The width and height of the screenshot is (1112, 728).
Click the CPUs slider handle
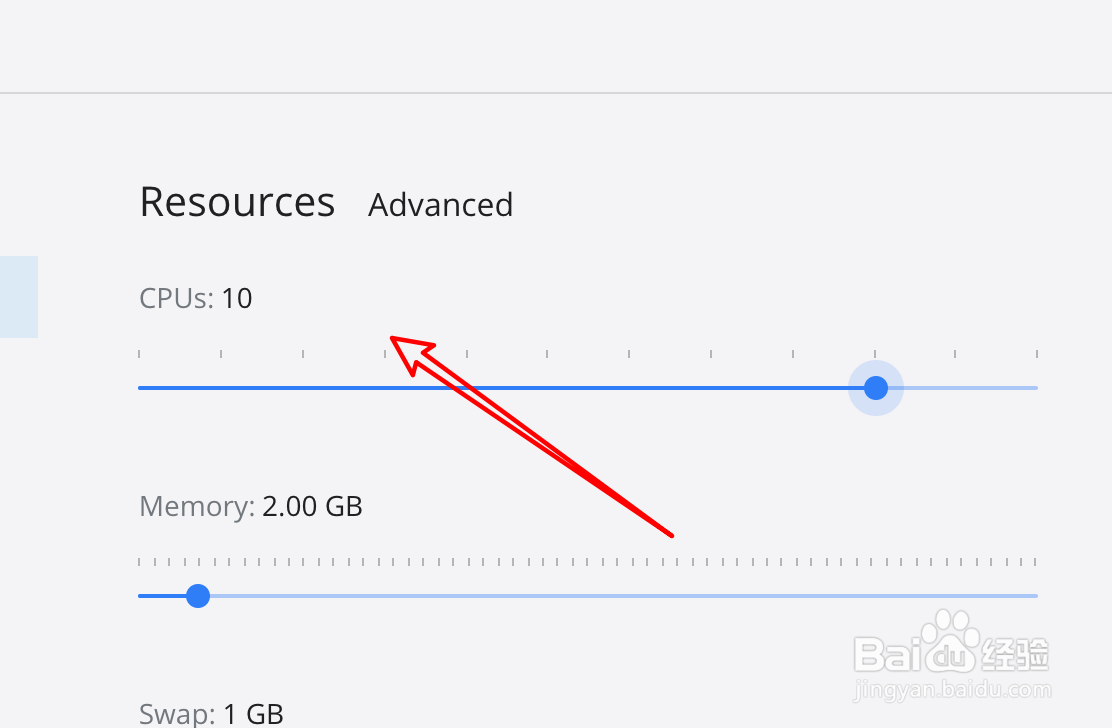876,387
